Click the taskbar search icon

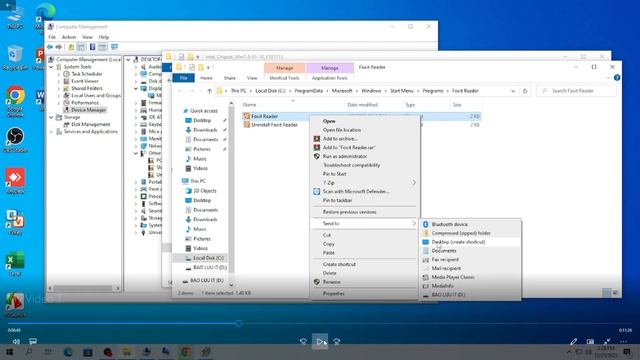tap(29, 352)
